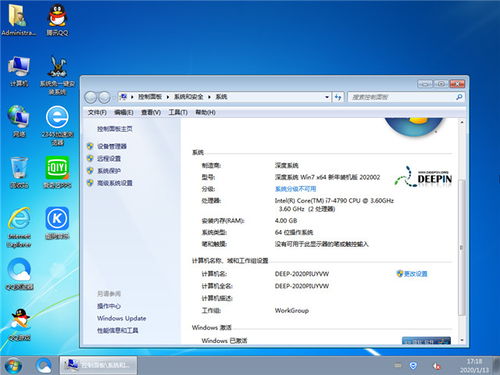This screenshot has height=375, width=500.
Task: Click the Change settings link
Action: tap(416, 274)
